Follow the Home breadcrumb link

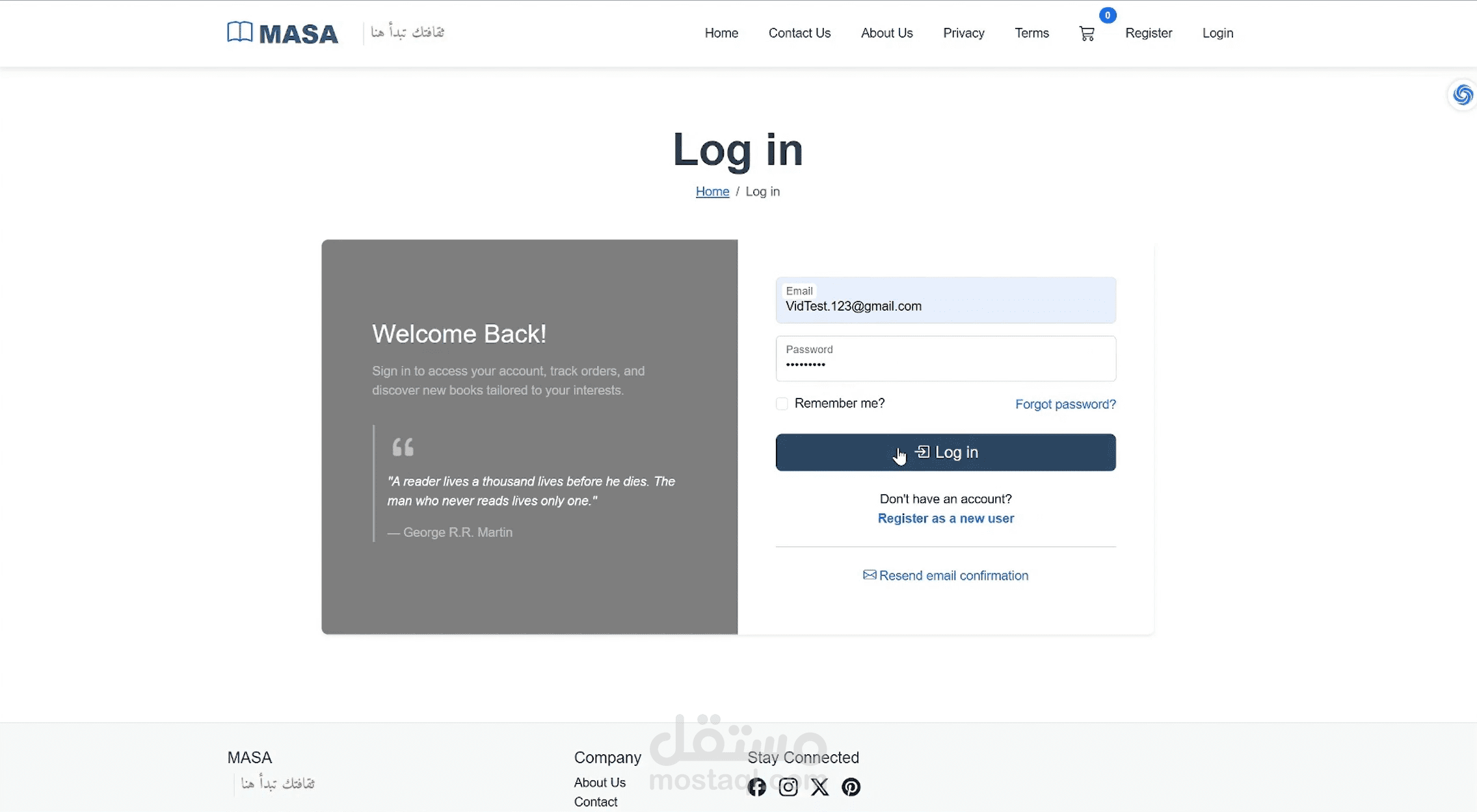[712, 191]
